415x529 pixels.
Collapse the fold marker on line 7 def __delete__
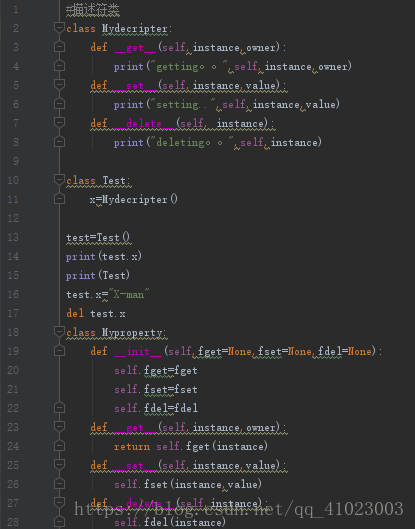point(59,122)
